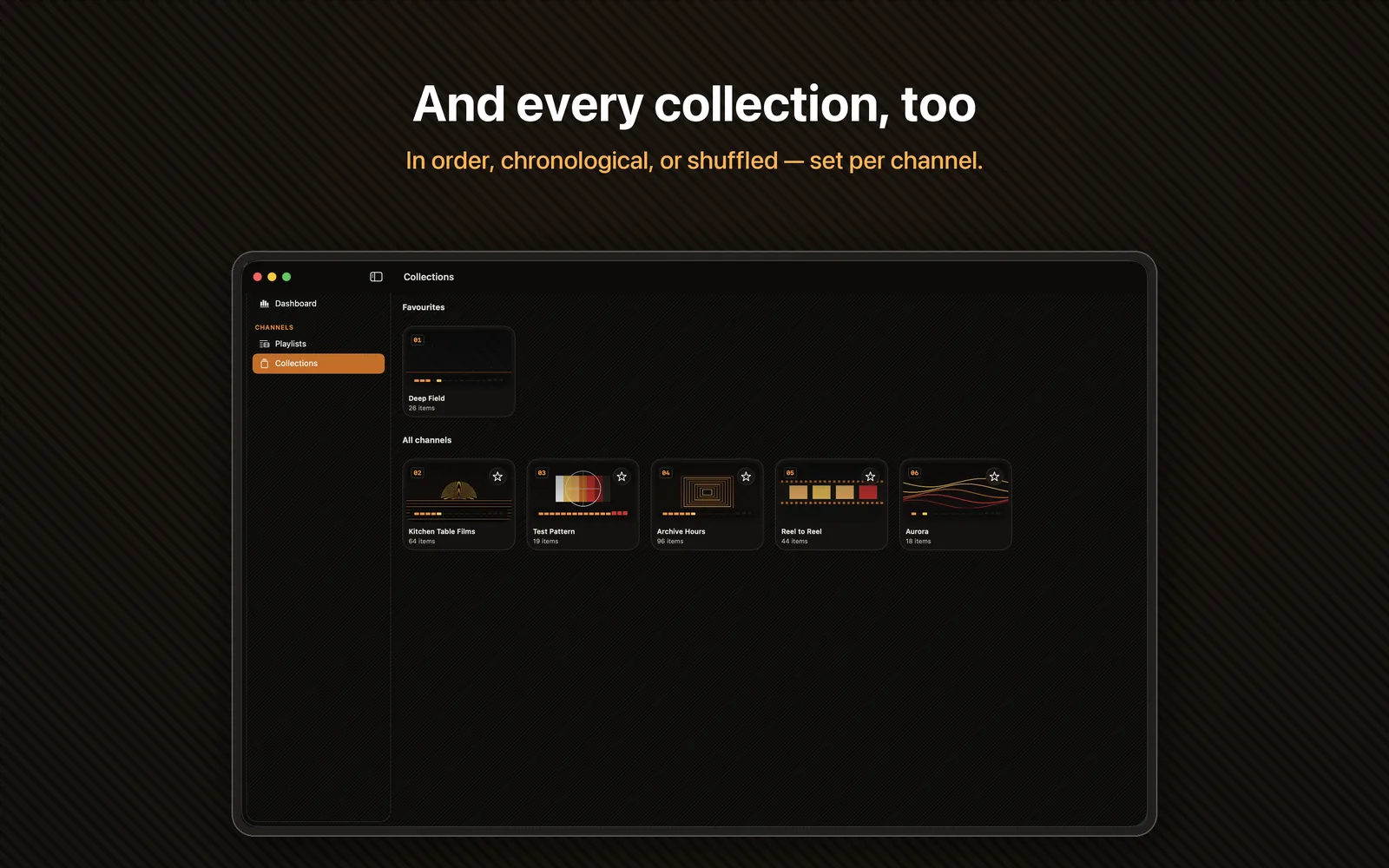
Task: Minimize window using the yellow button
Action: tap(272, 277)
